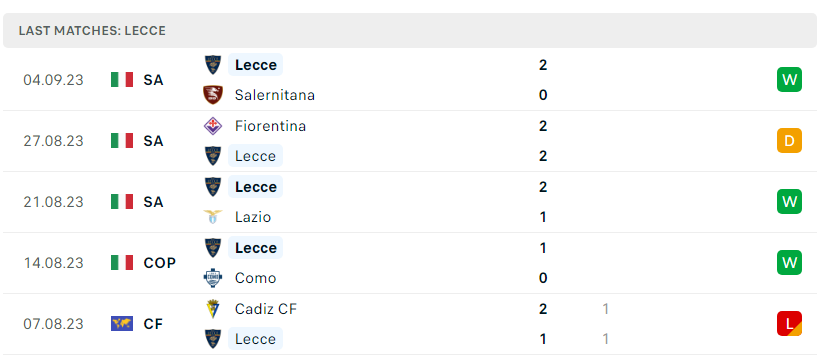Click the Como club crest icon
The image size is (817, 363).
click(213, 278)
